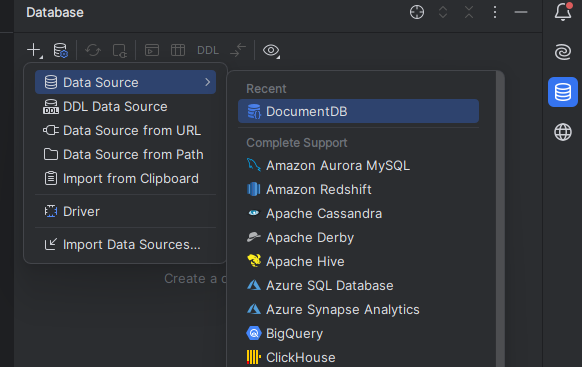Select Apache Hive data source
Screen dimensions: 582x367
359,262
